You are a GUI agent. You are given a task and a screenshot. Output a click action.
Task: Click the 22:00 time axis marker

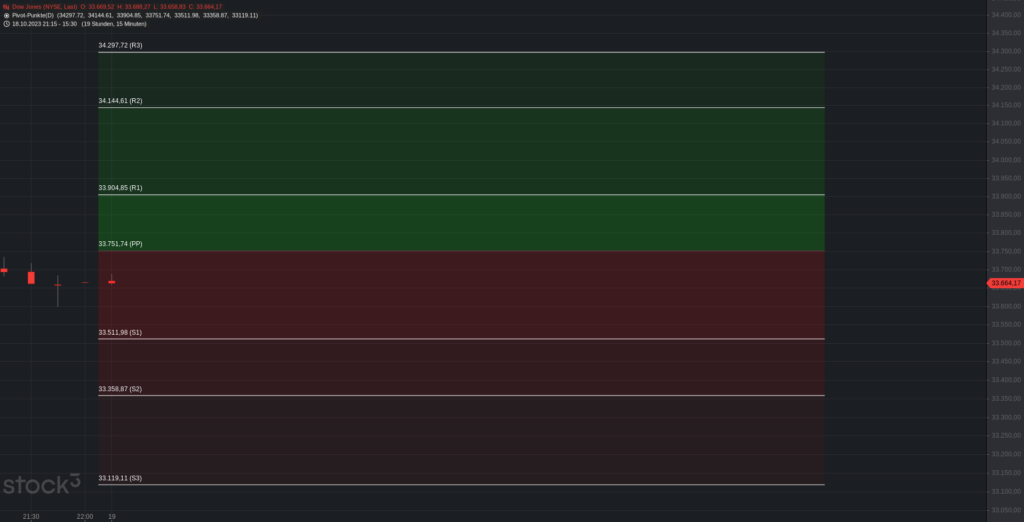point(84,517)
